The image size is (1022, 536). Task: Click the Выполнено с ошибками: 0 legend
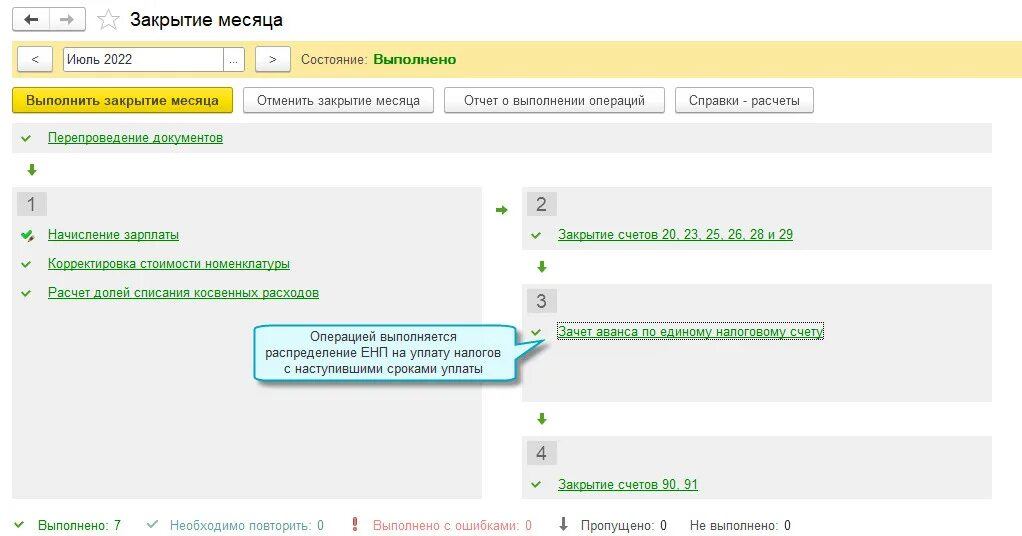452,526
